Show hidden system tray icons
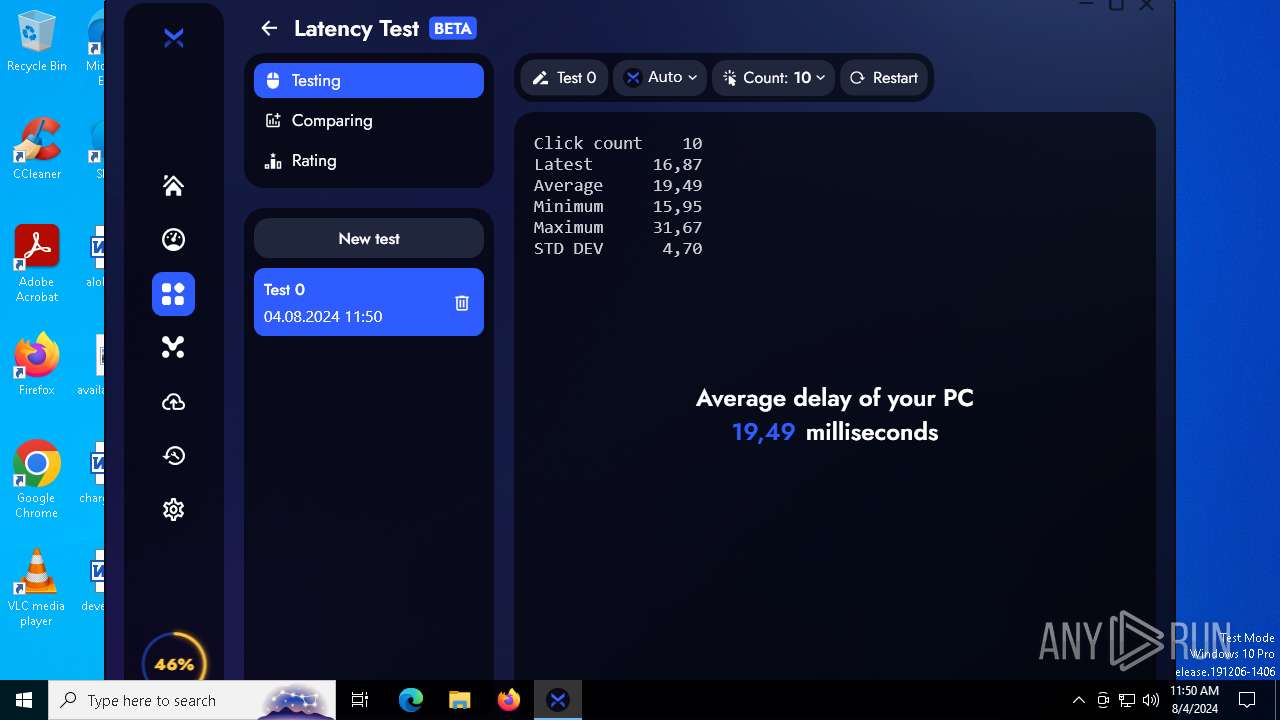 (x=1078, y=700)
